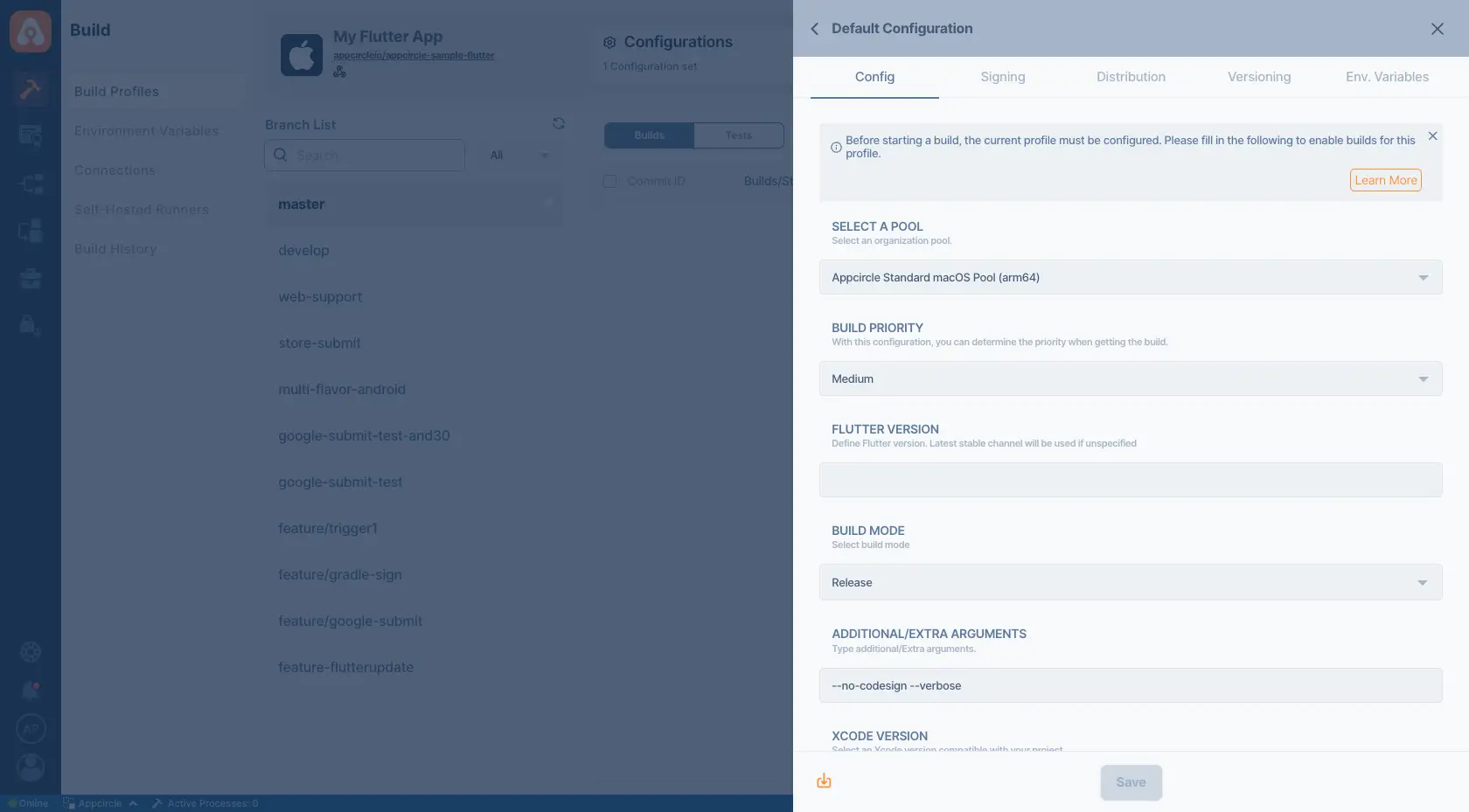1469x812 pixels.
Task: Click the Configurations gear icon
Action: point(609,42)
